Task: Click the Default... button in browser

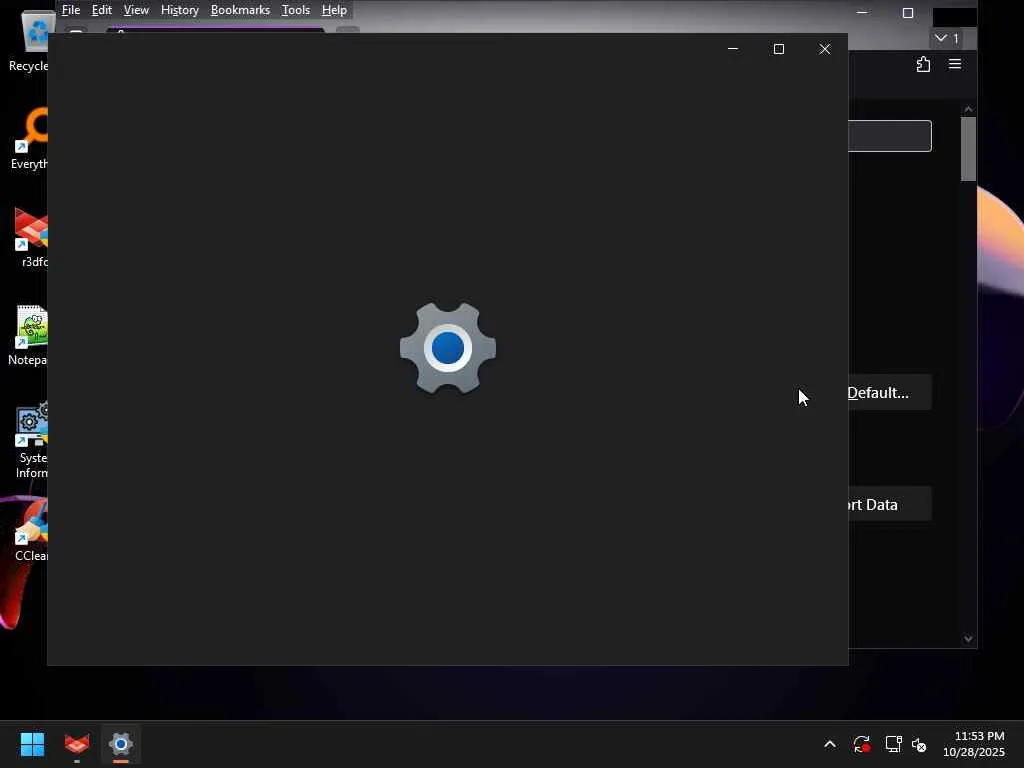Action: pos(889,392)
